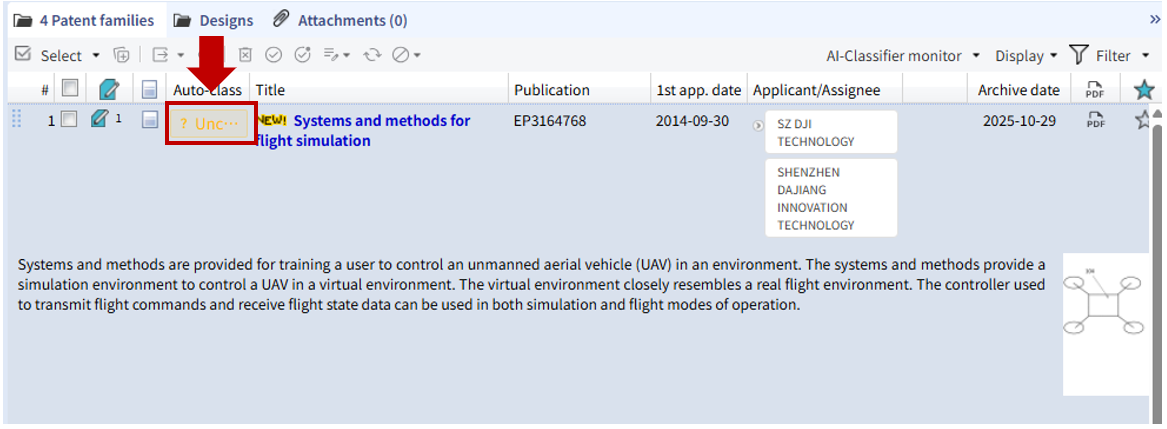Screen dimensions: 1167x429
Task: Switch to the Designs tab
Action: pos(214,20)
